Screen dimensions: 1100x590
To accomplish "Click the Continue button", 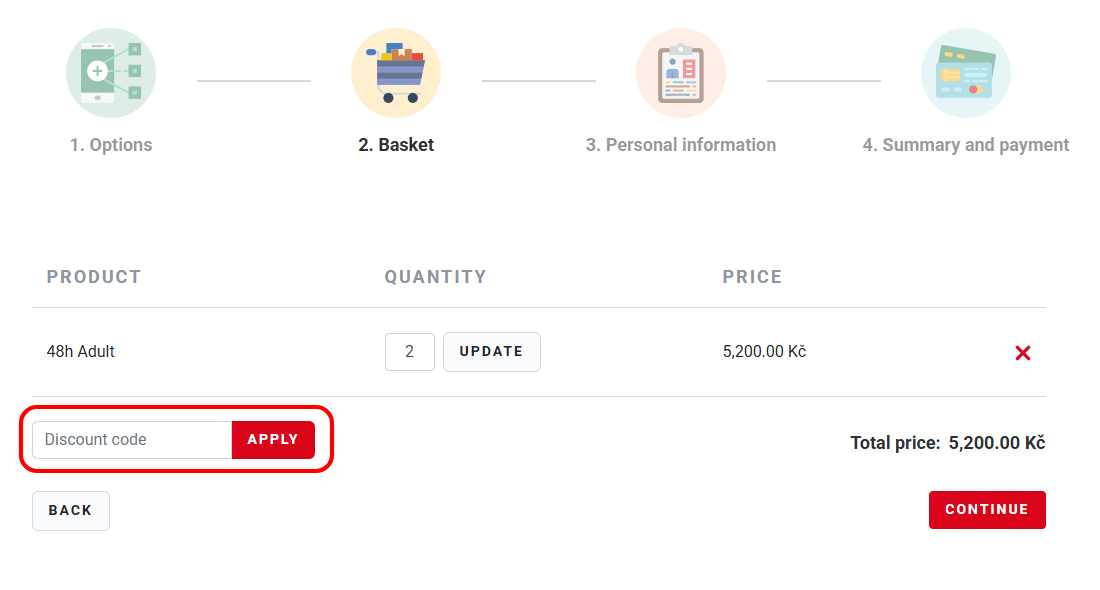I will pyautogui.click(x=987, y=509).
